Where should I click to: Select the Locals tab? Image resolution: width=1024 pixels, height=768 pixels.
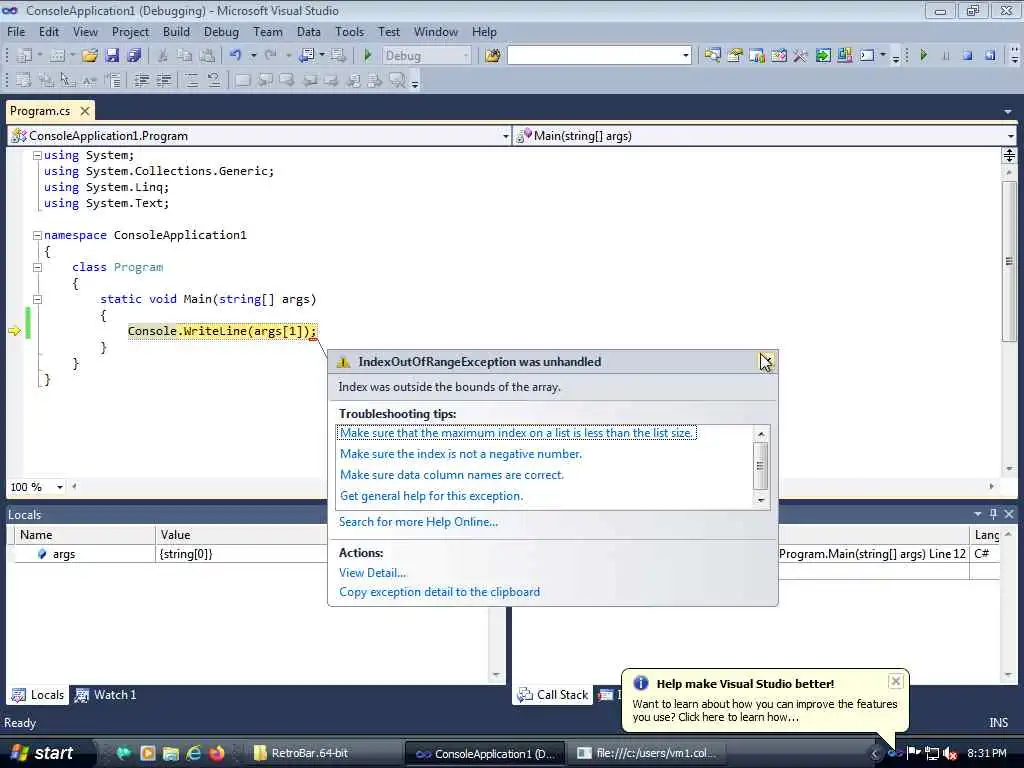38,695
